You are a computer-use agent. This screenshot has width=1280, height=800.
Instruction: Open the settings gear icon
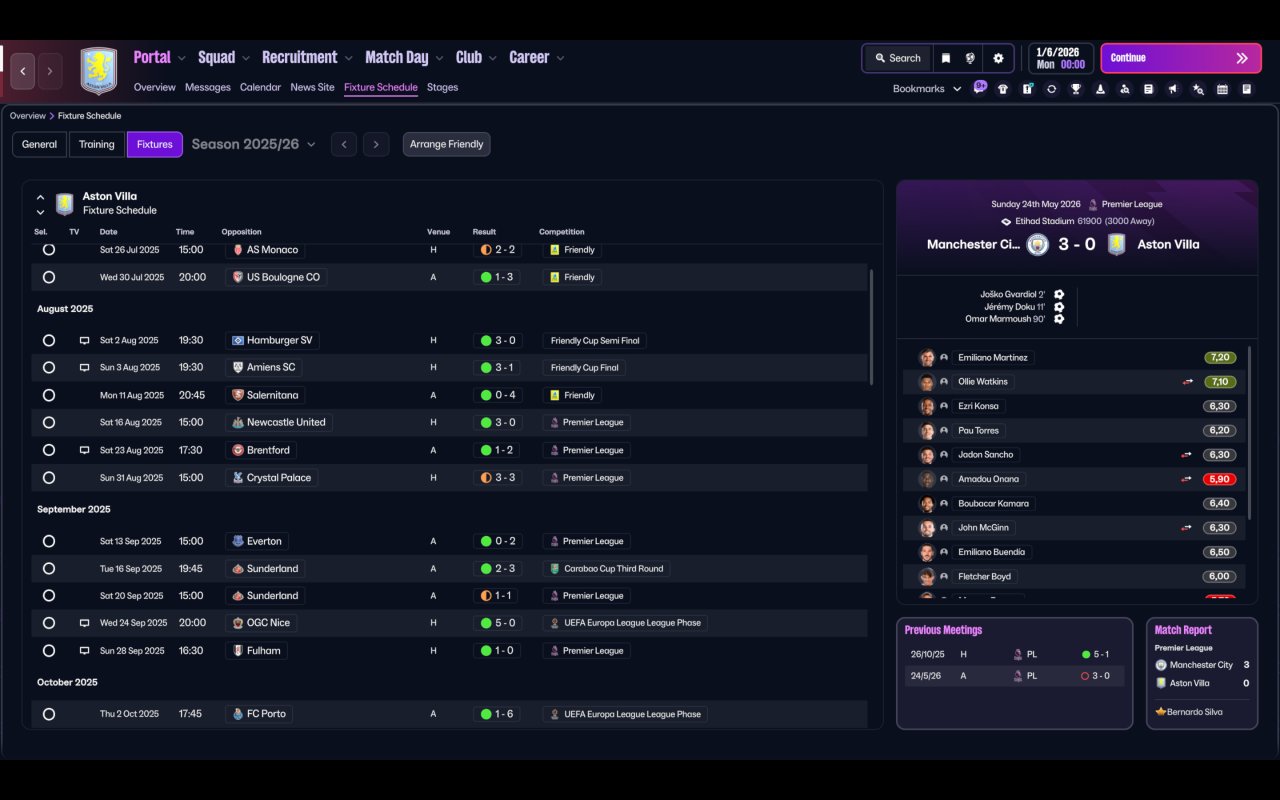coord(998,58)
